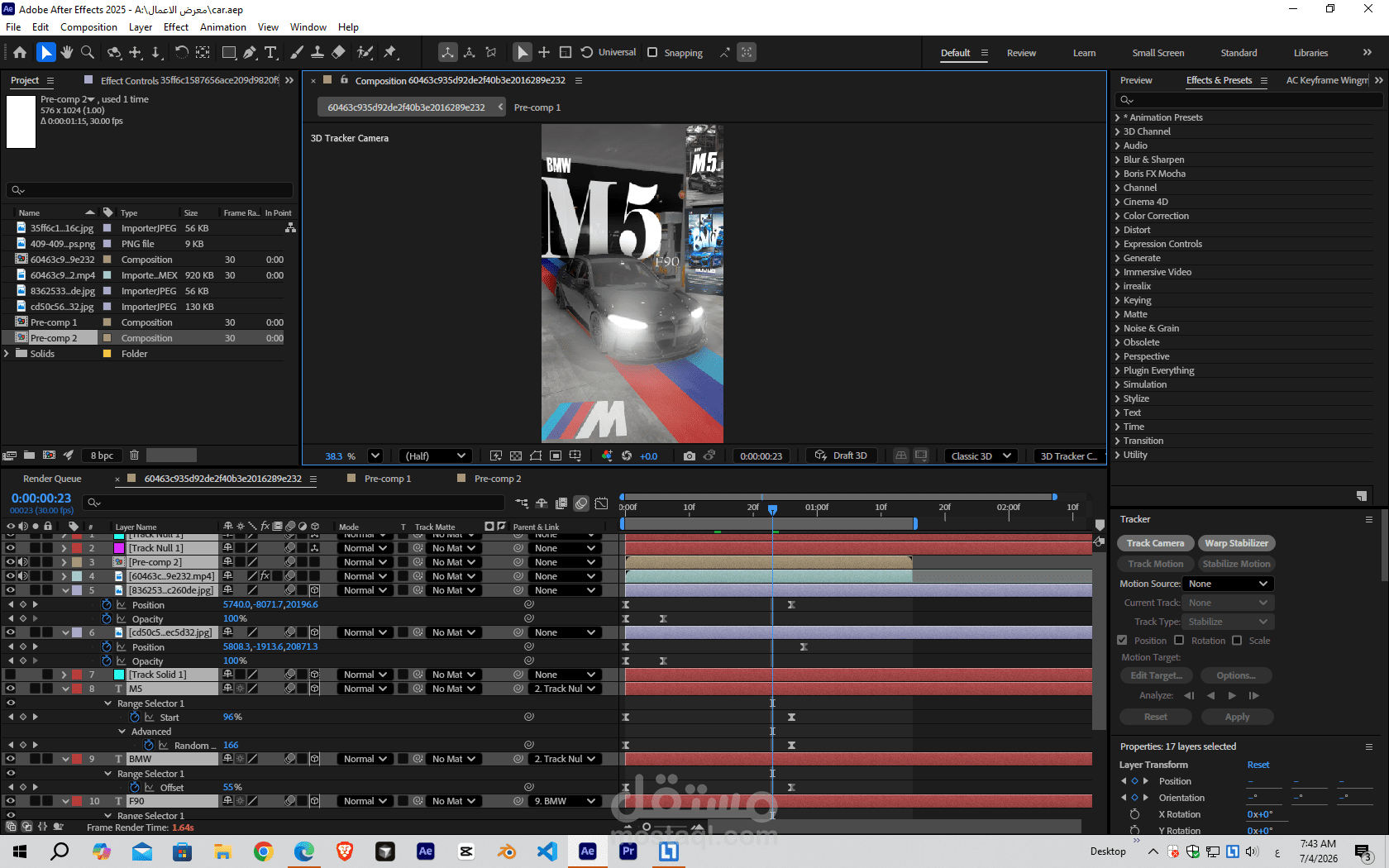The width and height of the screenshot is (1389, 868).
Task: Click the 3D Tracker Camera view button
Action: (x=1069, y=455)
